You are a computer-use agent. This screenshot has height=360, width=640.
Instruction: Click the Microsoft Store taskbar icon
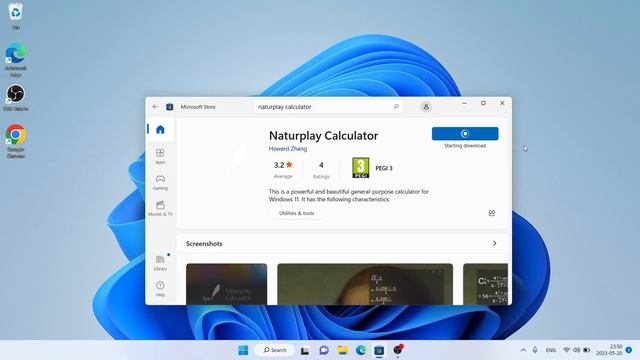[x=379, y=350]
